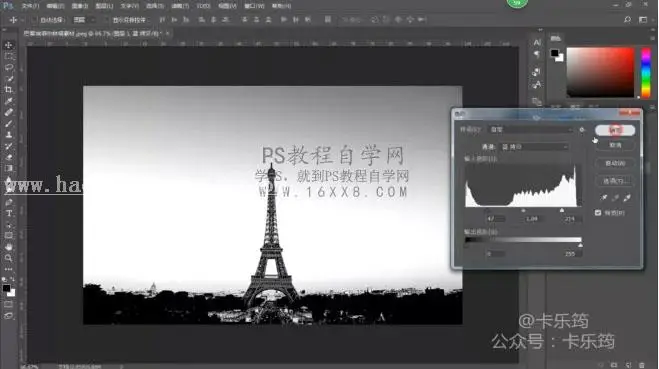Open the Edit (编辑) menu
This screenshot has height=369, width=659.
[x=55, y=6]
